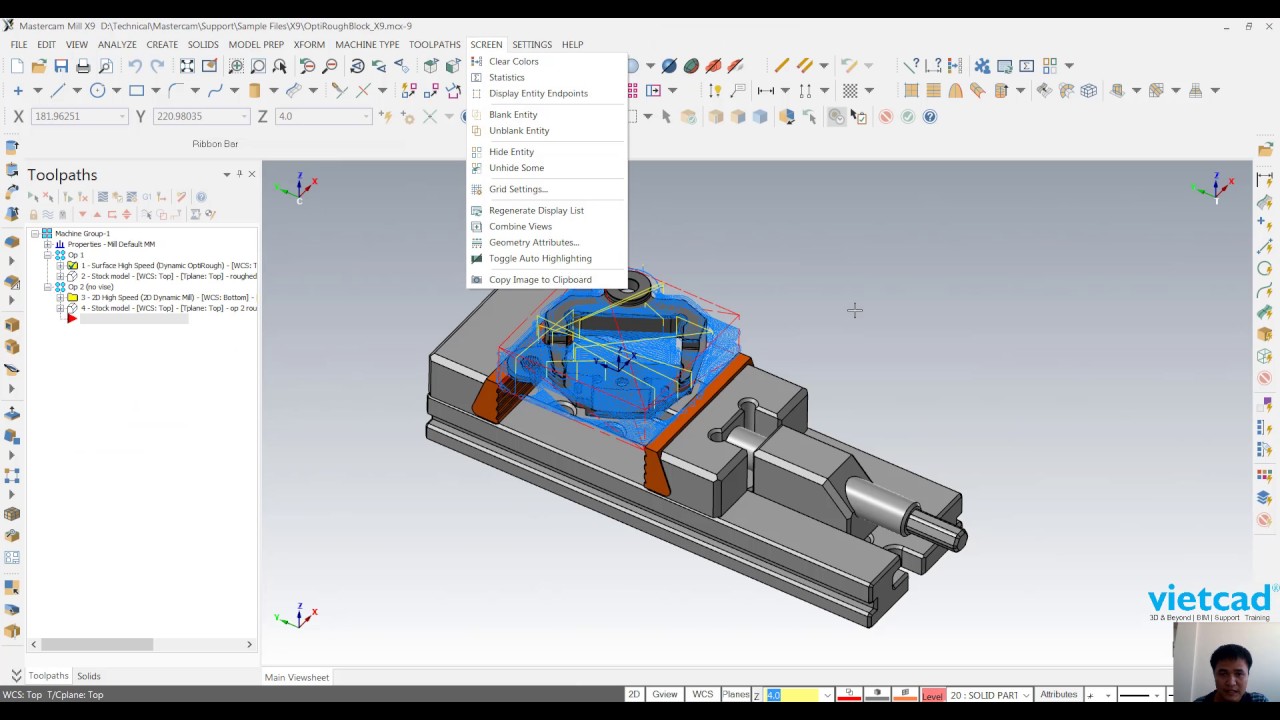The height and width of the screenshot is (720, 1280).
Task: Select the cylinder solid primitive tool
Action: [254, 90]
